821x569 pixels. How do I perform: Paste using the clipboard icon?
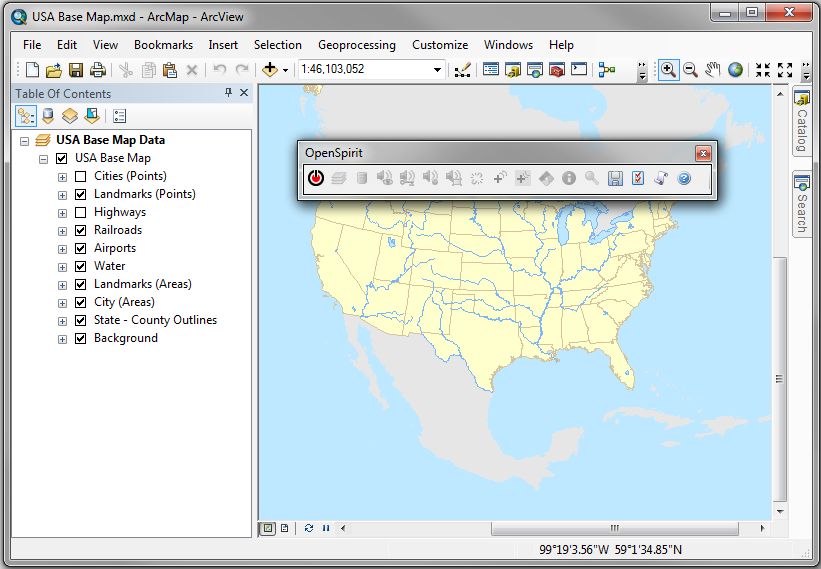pos(170,70)
